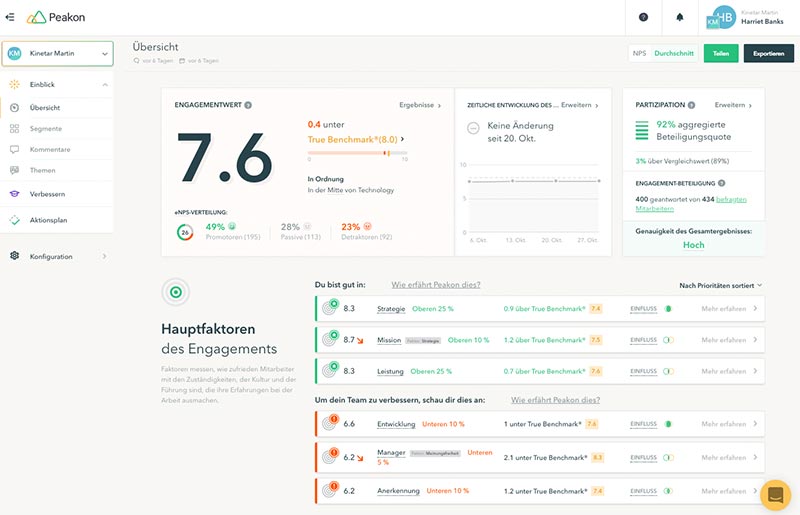Open Konfiguration gear icon
The image size is (800, 515).
pos(14,256)
